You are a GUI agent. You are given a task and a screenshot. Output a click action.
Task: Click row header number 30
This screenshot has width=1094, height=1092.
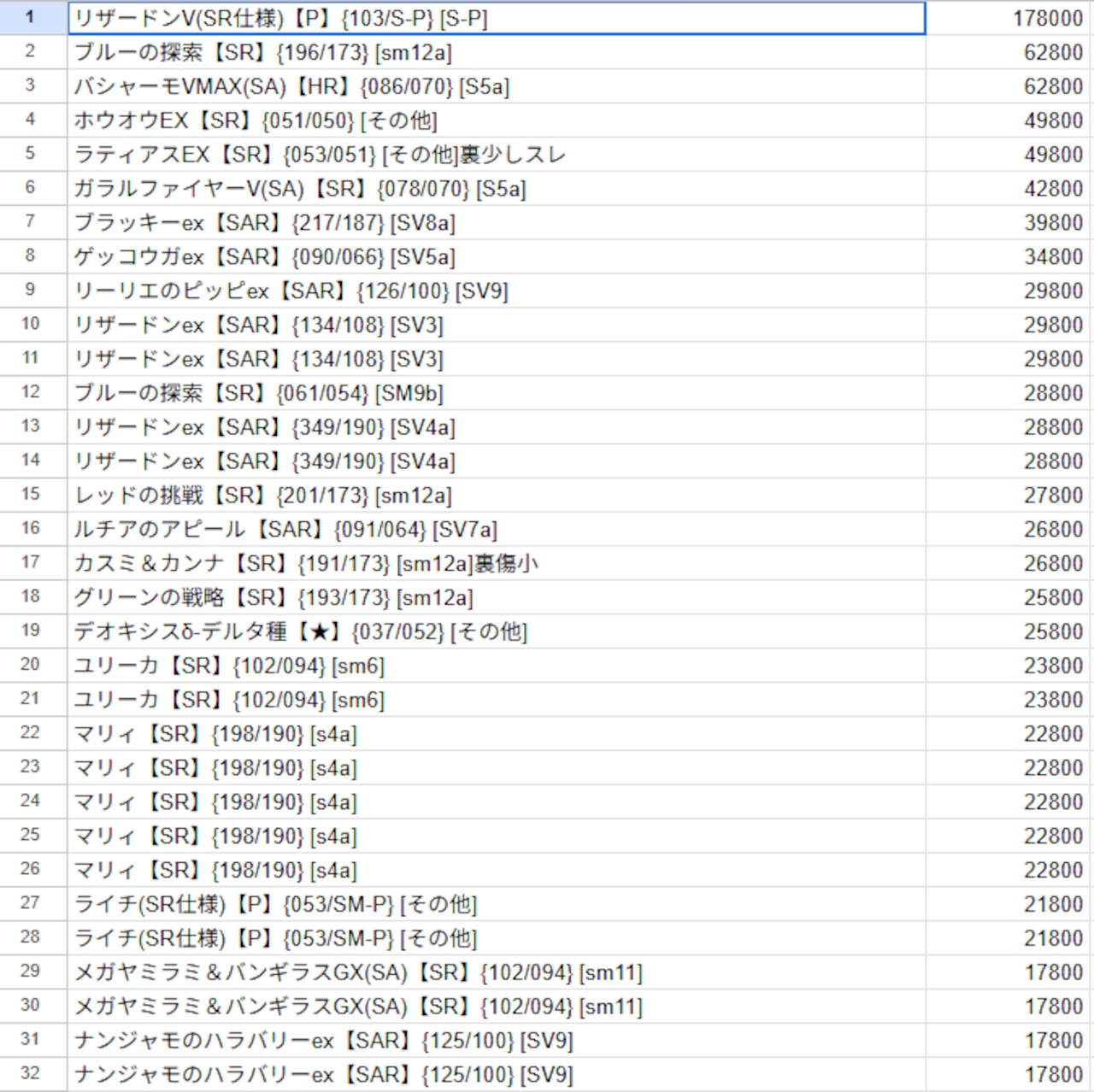(x=33, y=1007)
